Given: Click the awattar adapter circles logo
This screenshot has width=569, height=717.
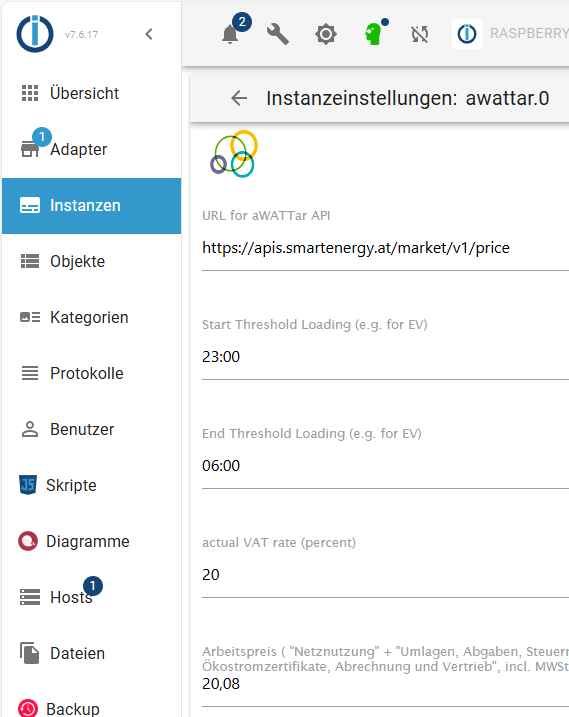Looking at the screenshot, I should click(x=233, y=154).
